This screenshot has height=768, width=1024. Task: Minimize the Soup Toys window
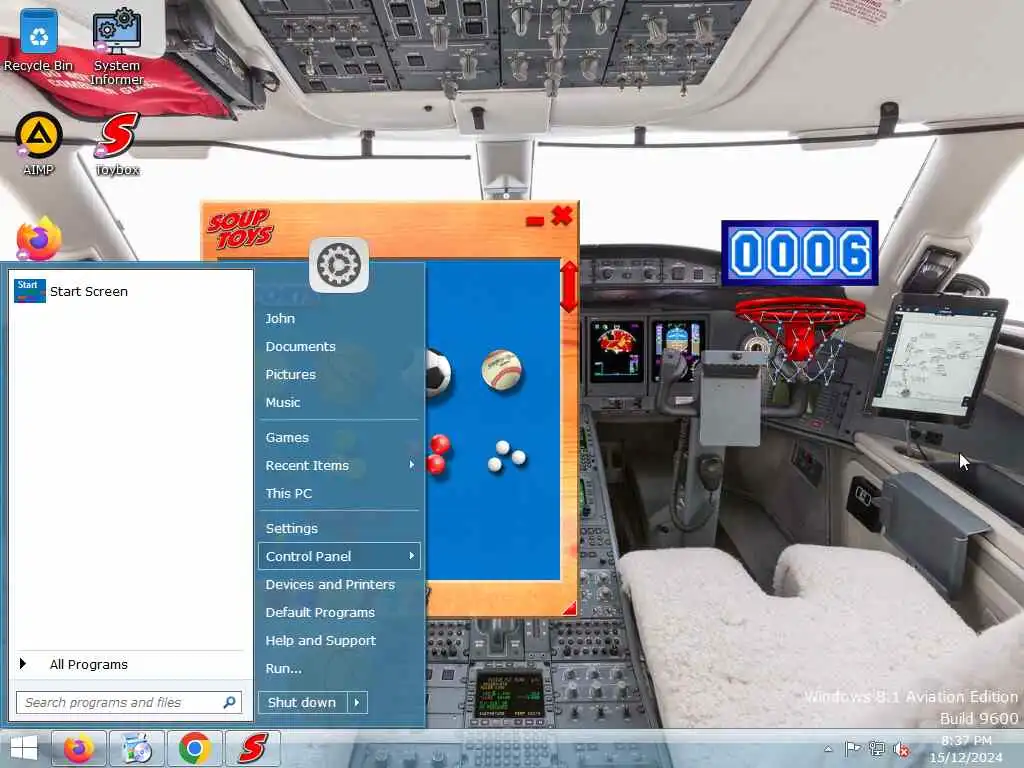pyautogui.click(x=535, y=221)
